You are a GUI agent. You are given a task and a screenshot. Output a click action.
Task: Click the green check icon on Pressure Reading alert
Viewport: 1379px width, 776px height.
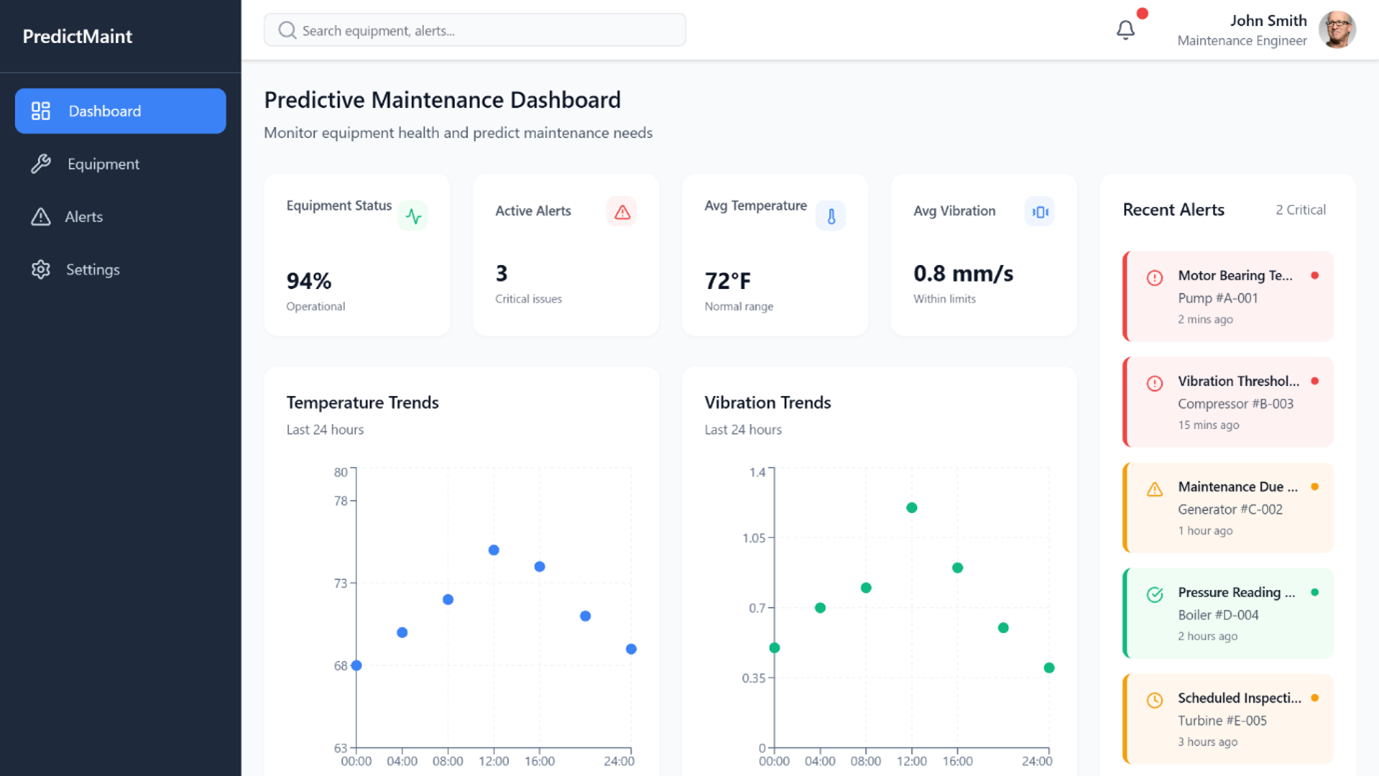pos(1155,594)
